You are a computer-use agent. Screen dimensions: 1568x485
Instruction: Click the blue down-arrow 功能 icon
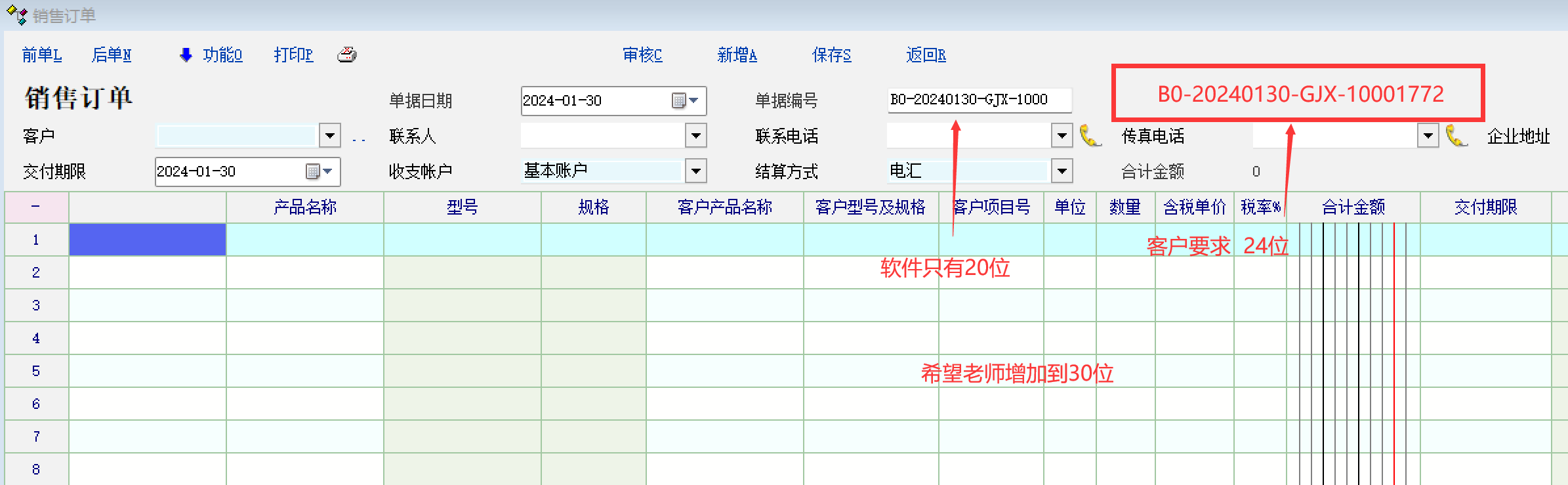click(x=186, y=55)
